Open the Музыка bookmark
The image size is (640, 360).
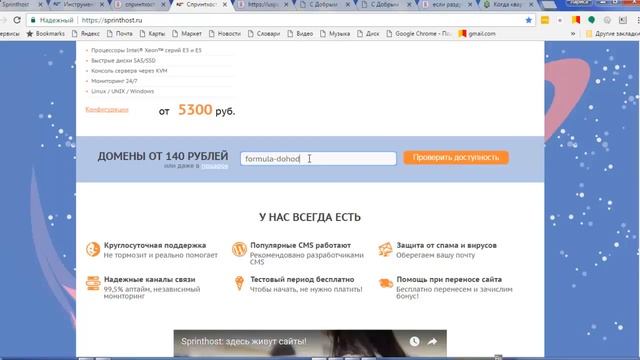[335, 34]
